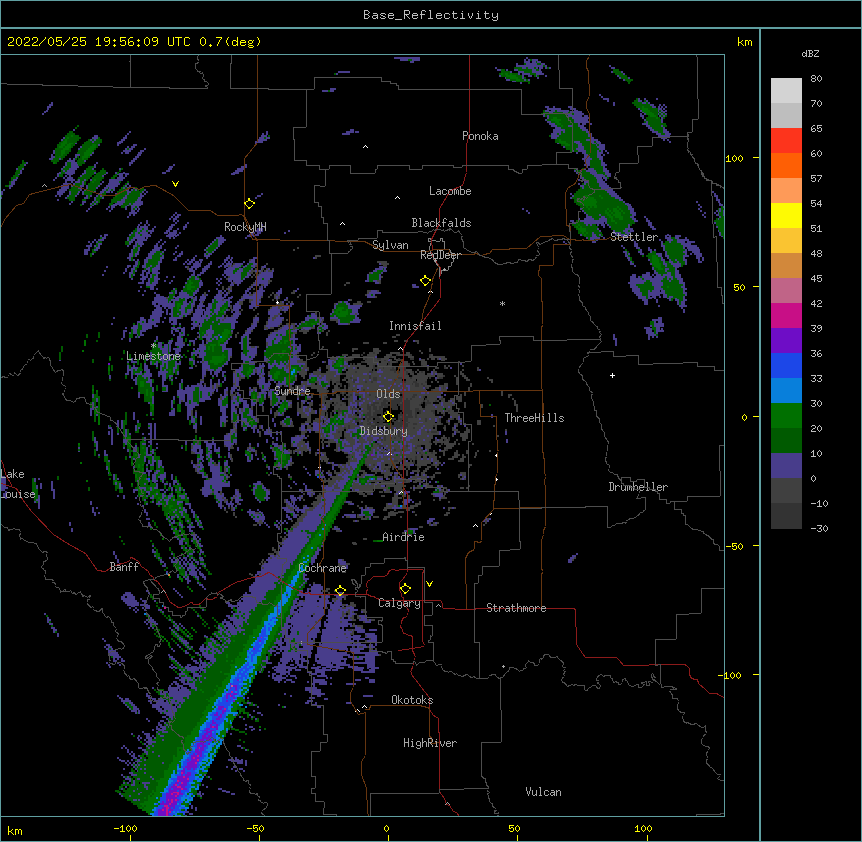This screenshot has height=842, width=862.
Task: Click the Drumheller label
Action: [638, 487]
